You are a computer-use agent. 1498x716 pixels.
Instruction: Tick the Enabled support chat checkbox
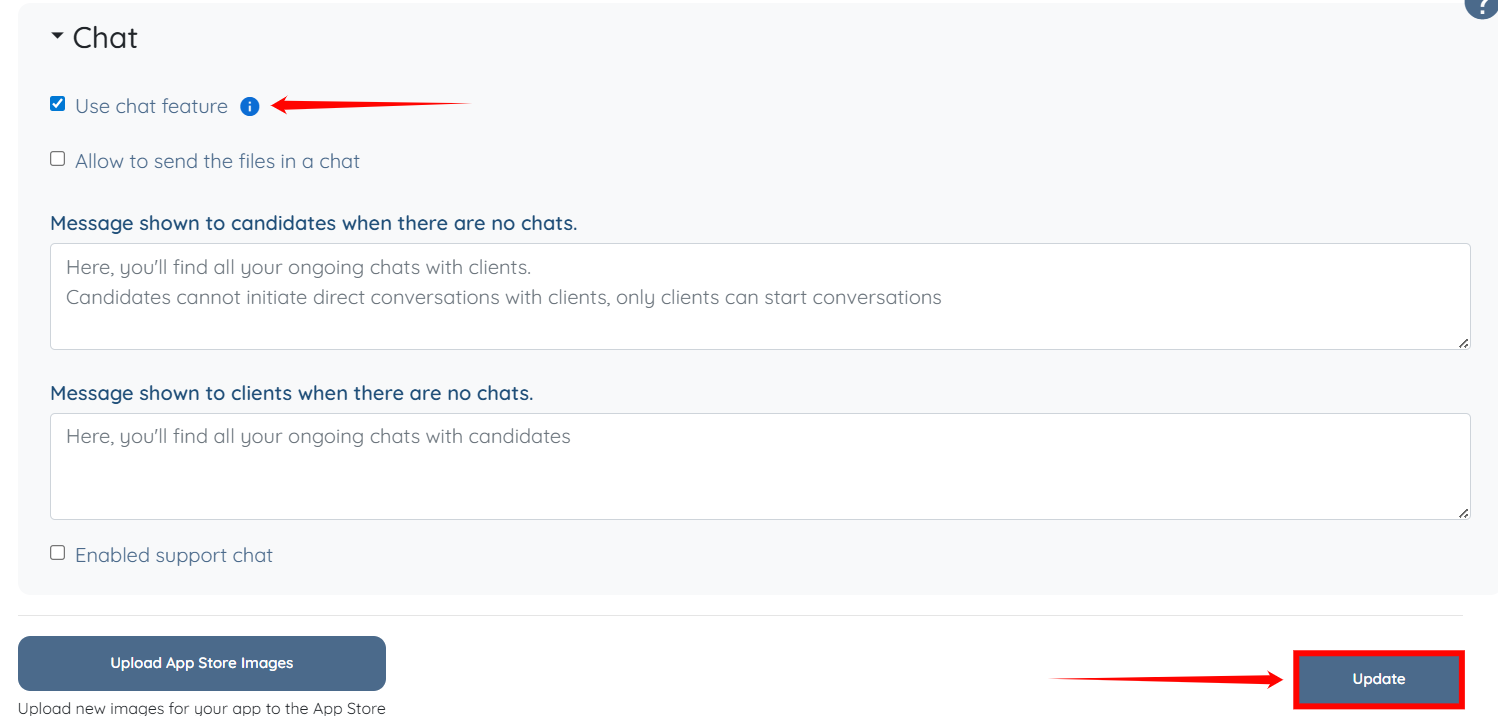point(58,553)
